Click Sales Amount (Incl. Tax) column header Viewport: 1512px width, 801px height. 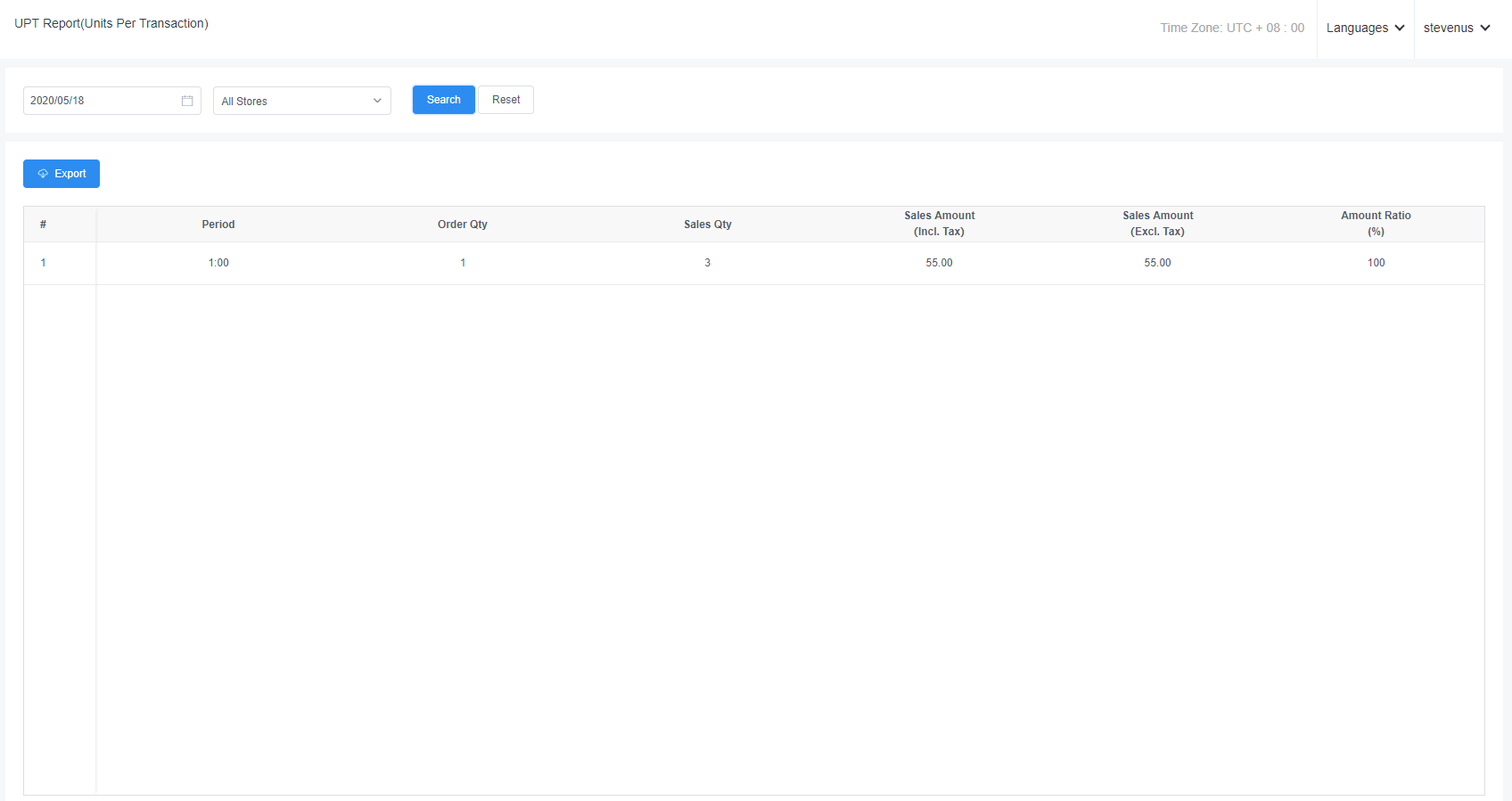click(939, 224)
